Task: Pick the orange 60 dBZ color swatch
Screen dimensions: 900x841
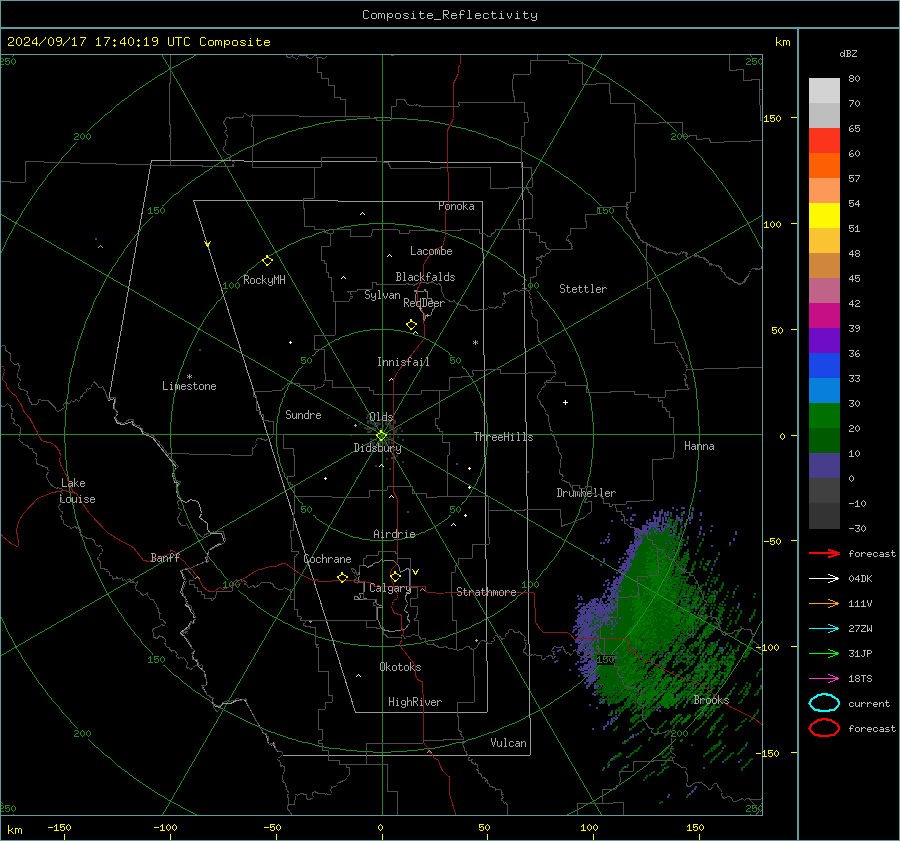Action: tap(824, 165)
